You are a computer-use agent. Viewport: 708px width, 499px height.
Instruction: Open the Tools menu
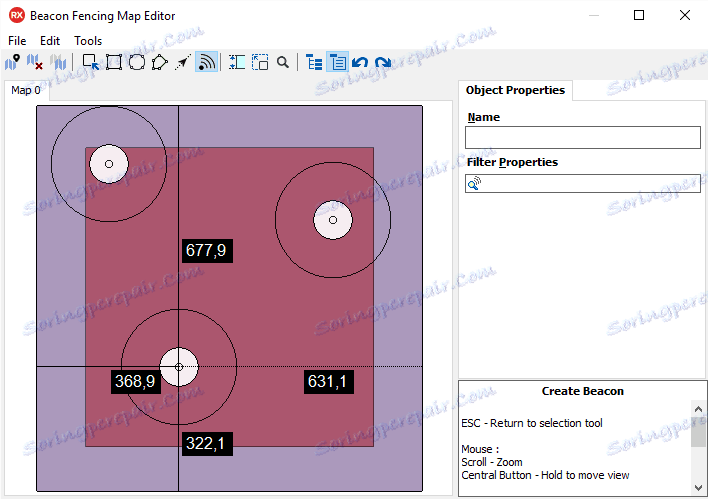coord(88,41)
